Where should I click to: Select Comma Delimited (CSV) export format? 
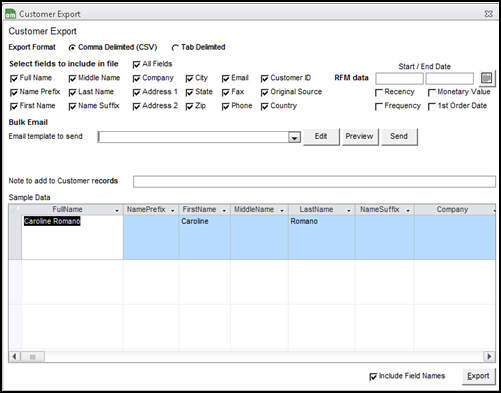point(72,48)
